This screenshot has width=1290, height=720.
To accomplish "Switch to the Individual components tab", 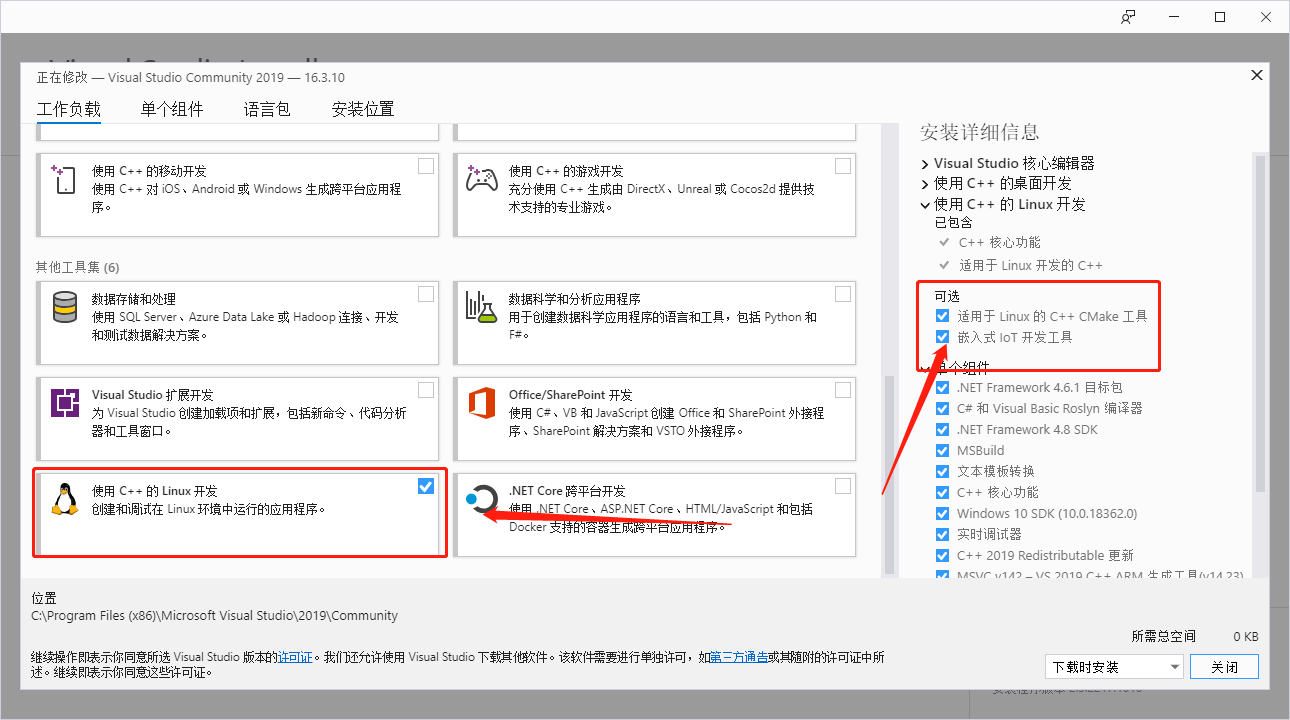I will pos(172,109).
